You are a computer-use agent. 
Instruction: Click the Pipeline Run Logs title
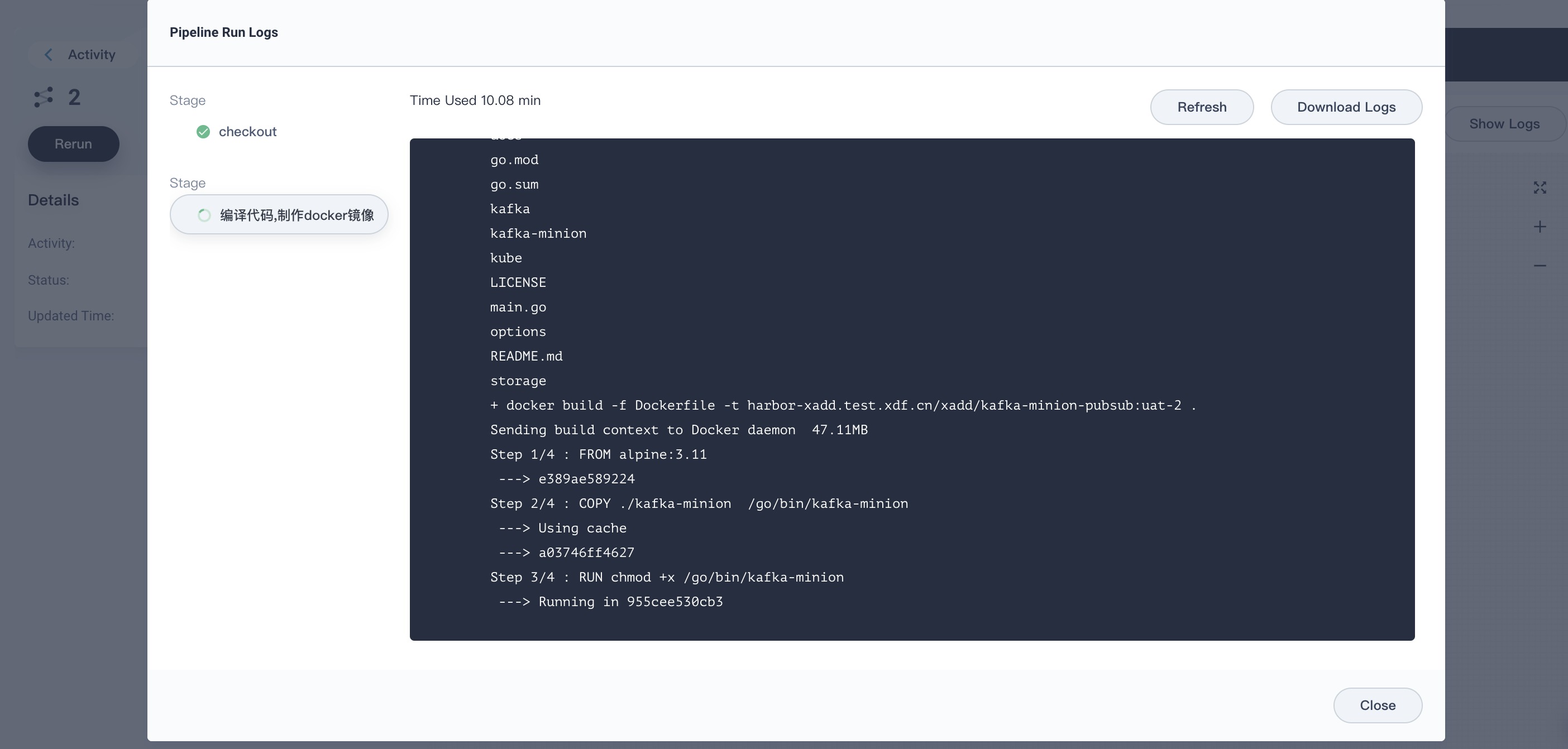(x=223, y=32)
